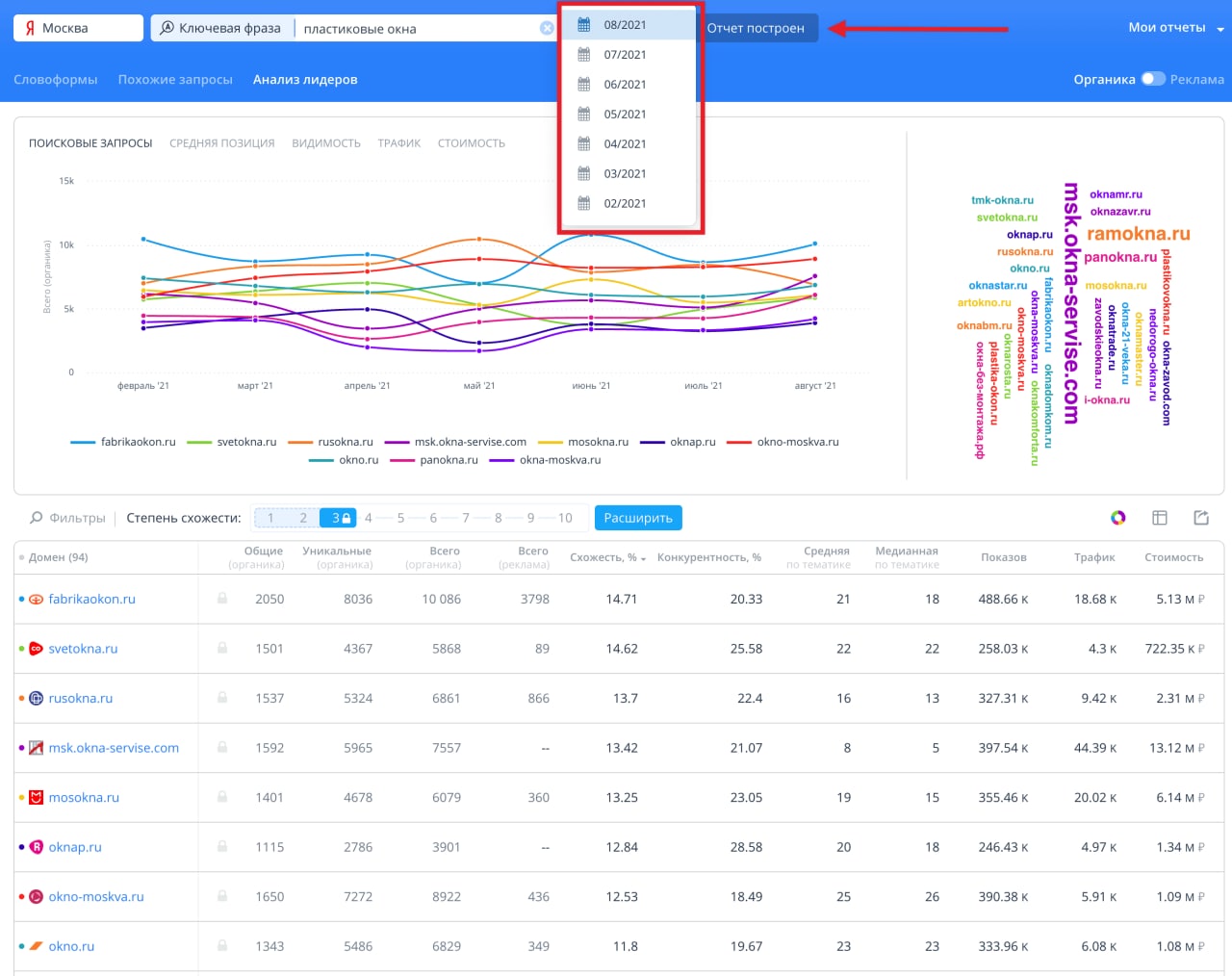Viewport: 1232px width, 976px height.
Task: Set similarity degree to 5
Action: pos(401,518)
